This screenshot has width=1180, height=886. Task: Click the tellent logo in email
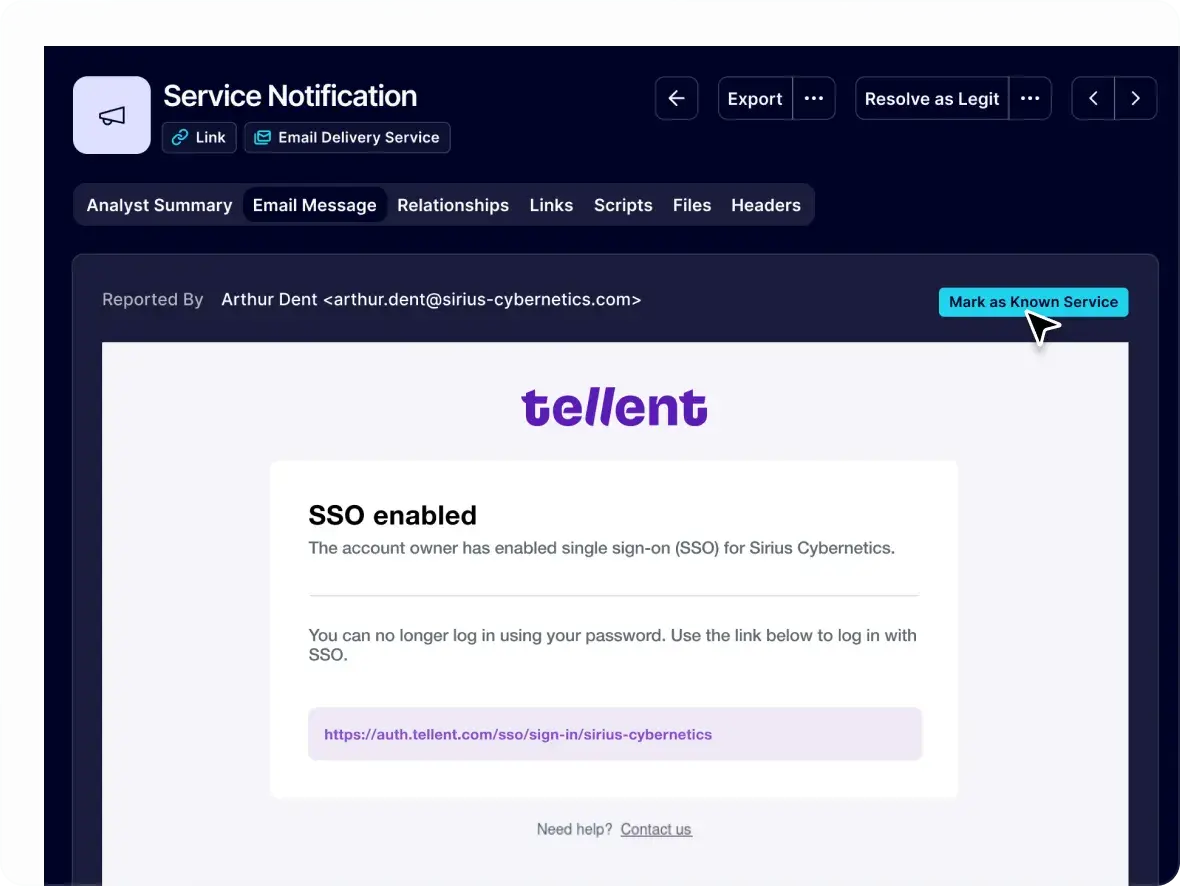pyautogui.click(x=614, y=408)
